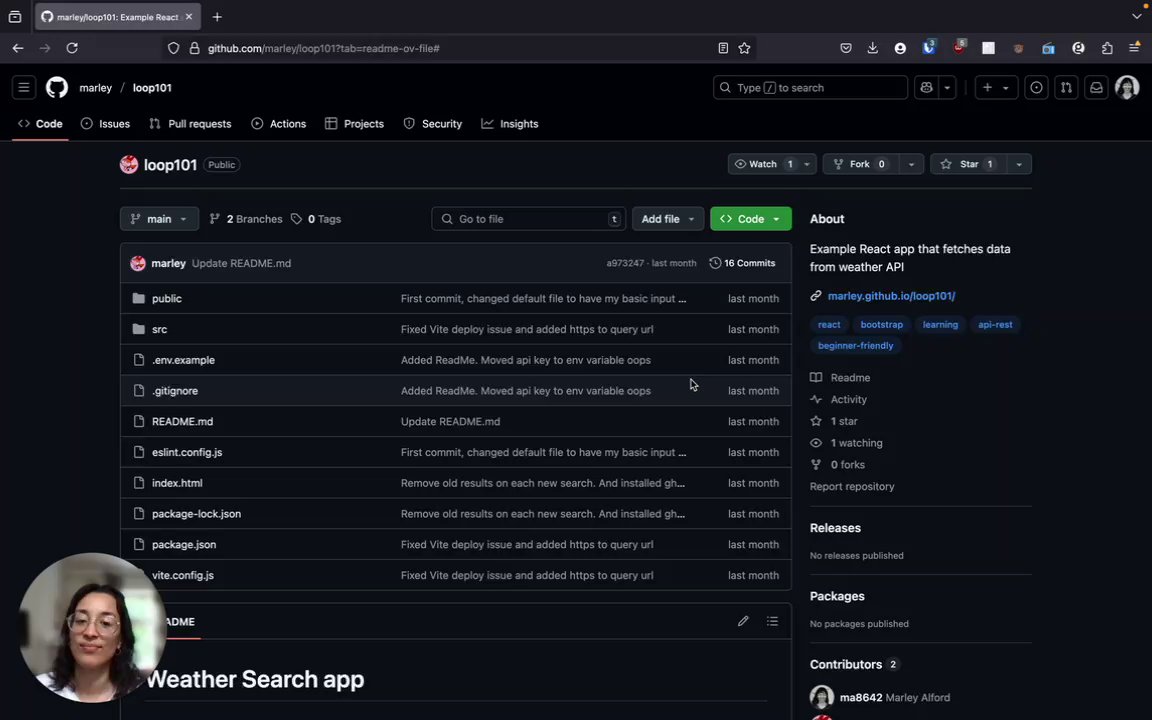Click marley's avatar in the latest commit row
The width and height of the screenshot is (1152, 720).
[138, 263]
